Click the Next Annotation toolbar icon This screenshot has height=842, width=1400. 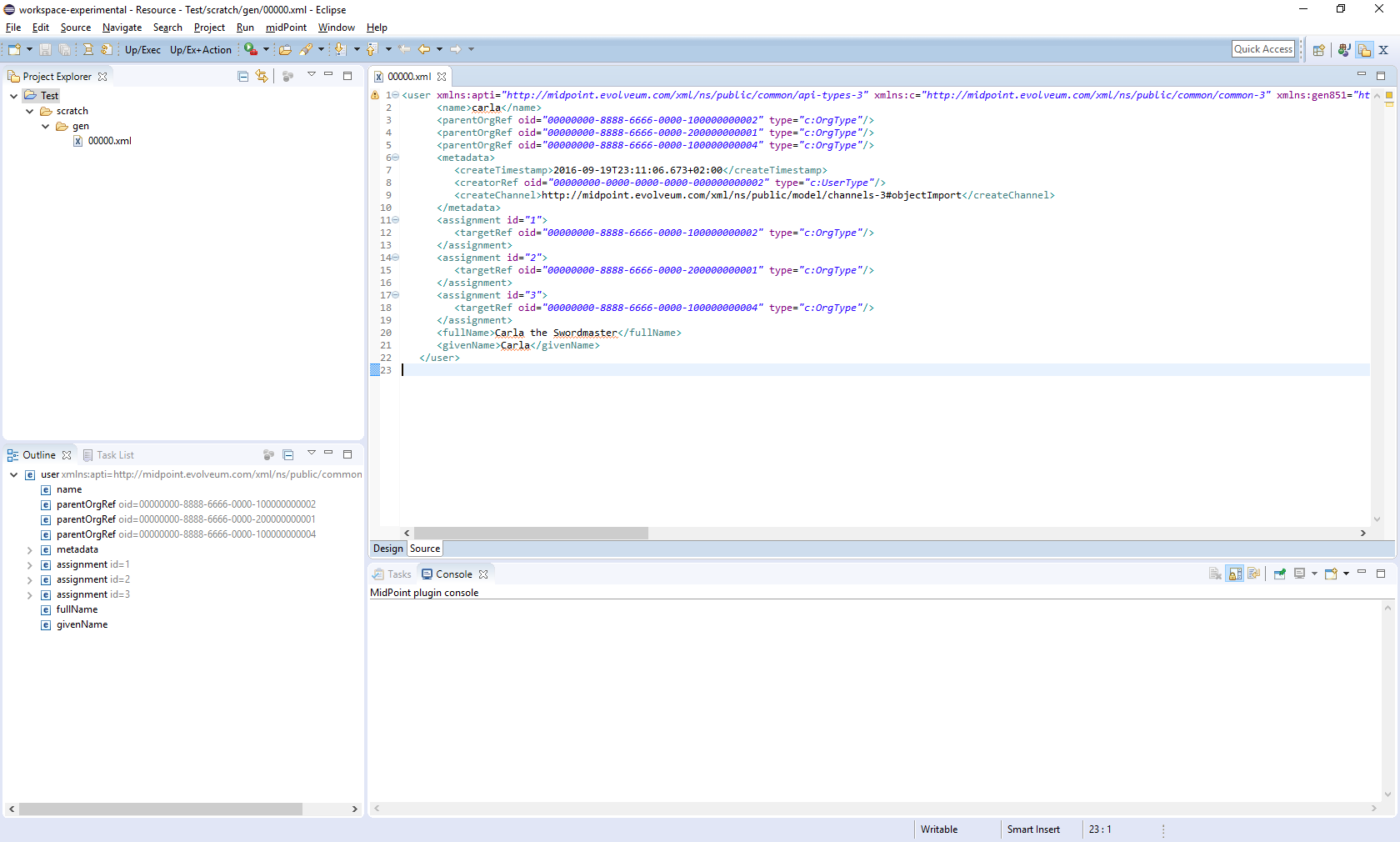point(339,50)
